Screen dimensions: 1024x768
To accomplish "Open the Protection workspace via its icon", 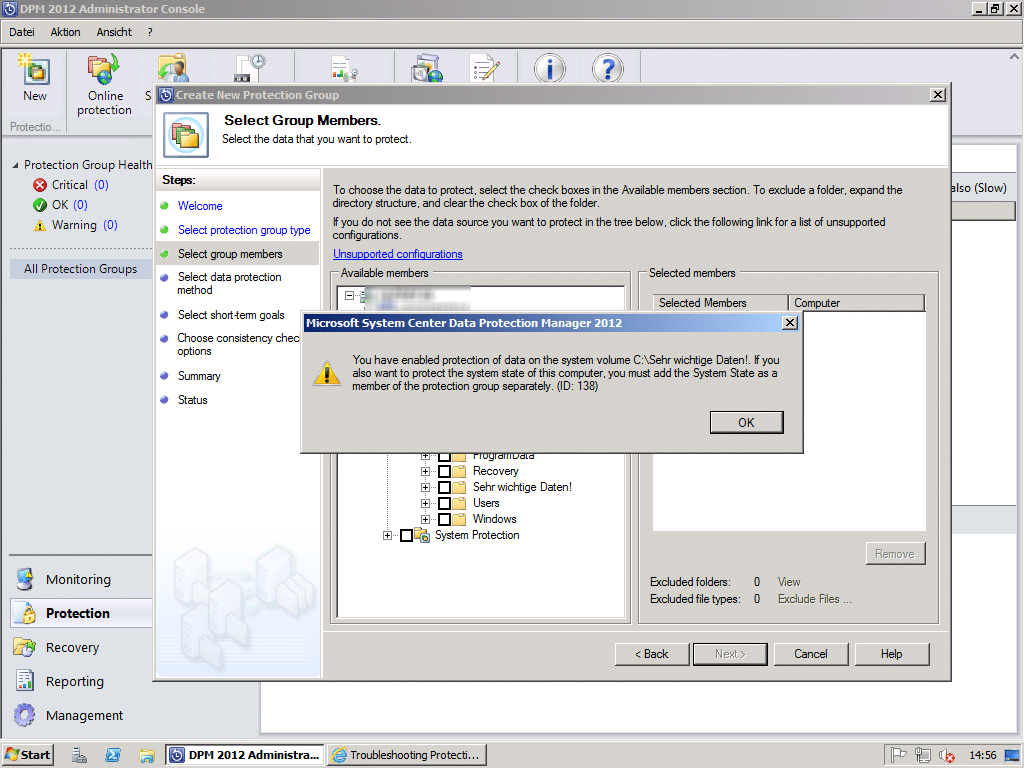I will click(27, 613).
